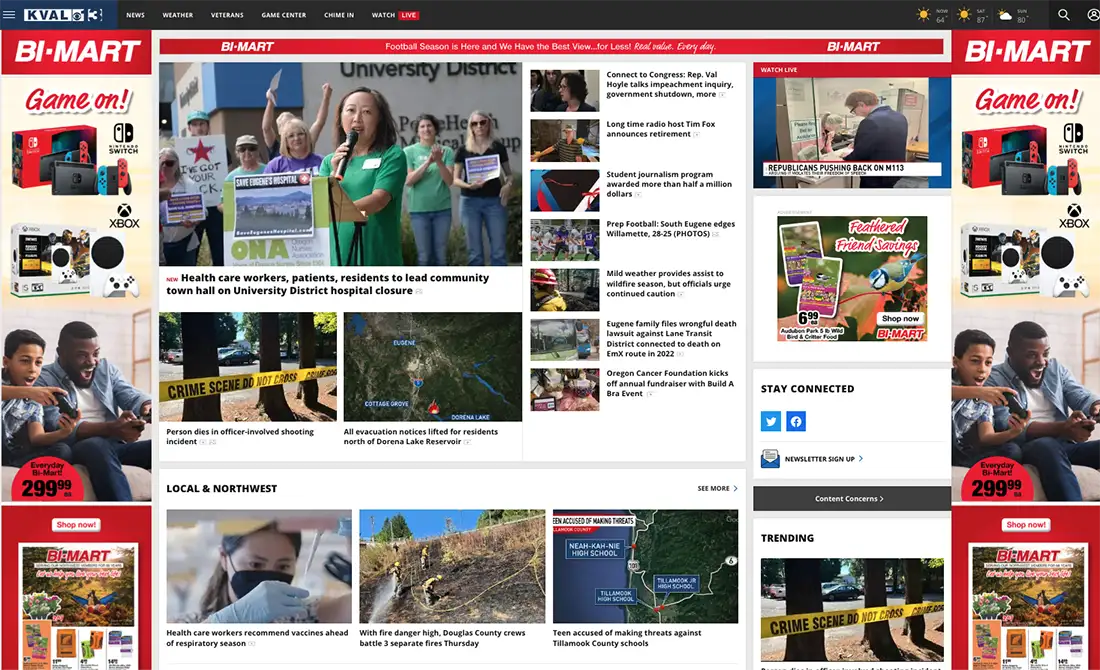Open mild weather wildfire season story

coord(669,283)
